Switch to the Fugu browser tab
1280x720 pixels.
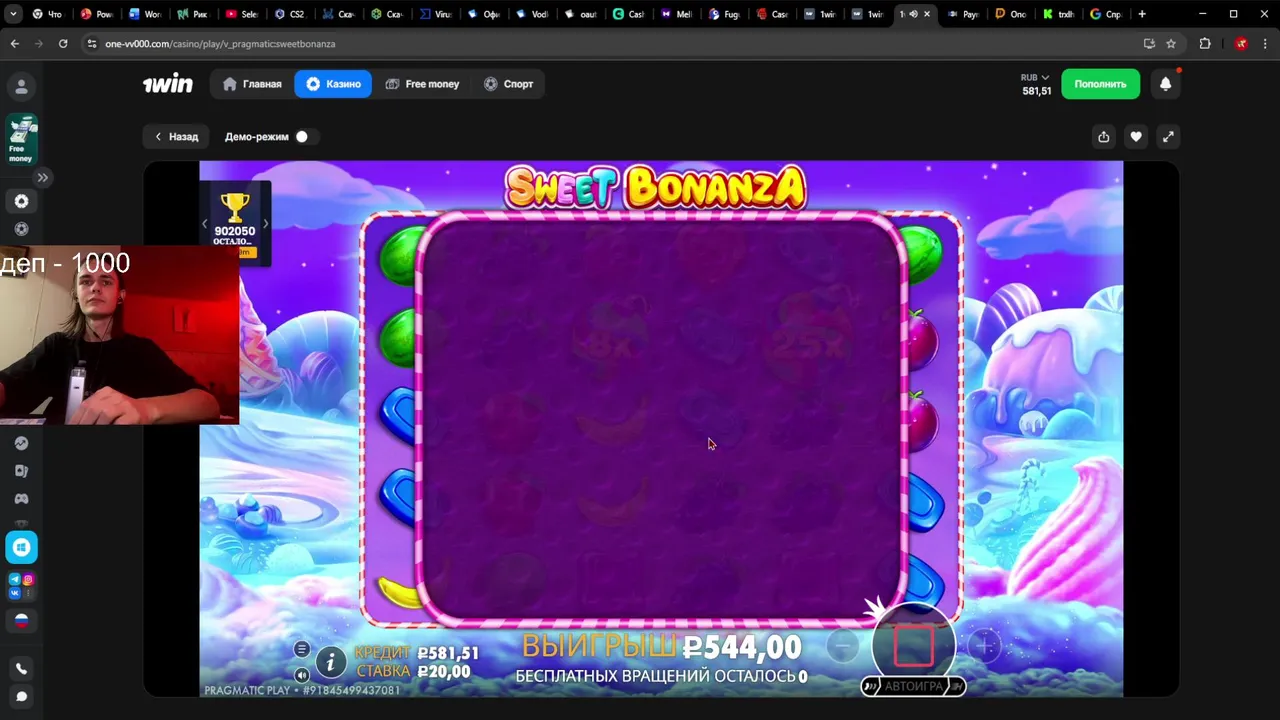point(724,14)
